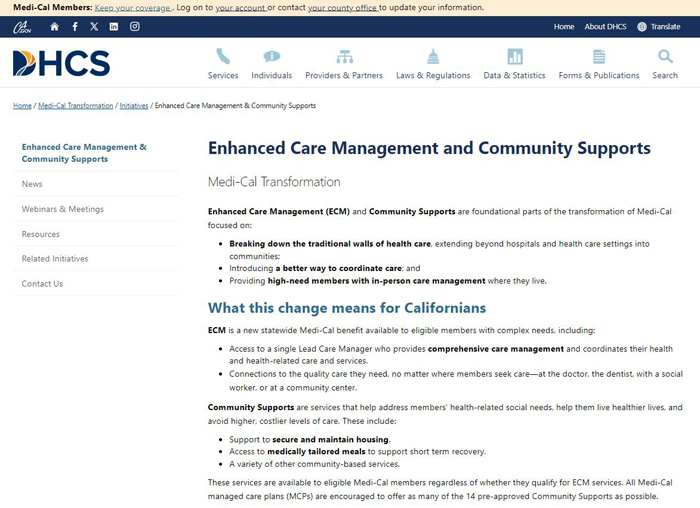Open the Instagram icon

pos(135,27)
